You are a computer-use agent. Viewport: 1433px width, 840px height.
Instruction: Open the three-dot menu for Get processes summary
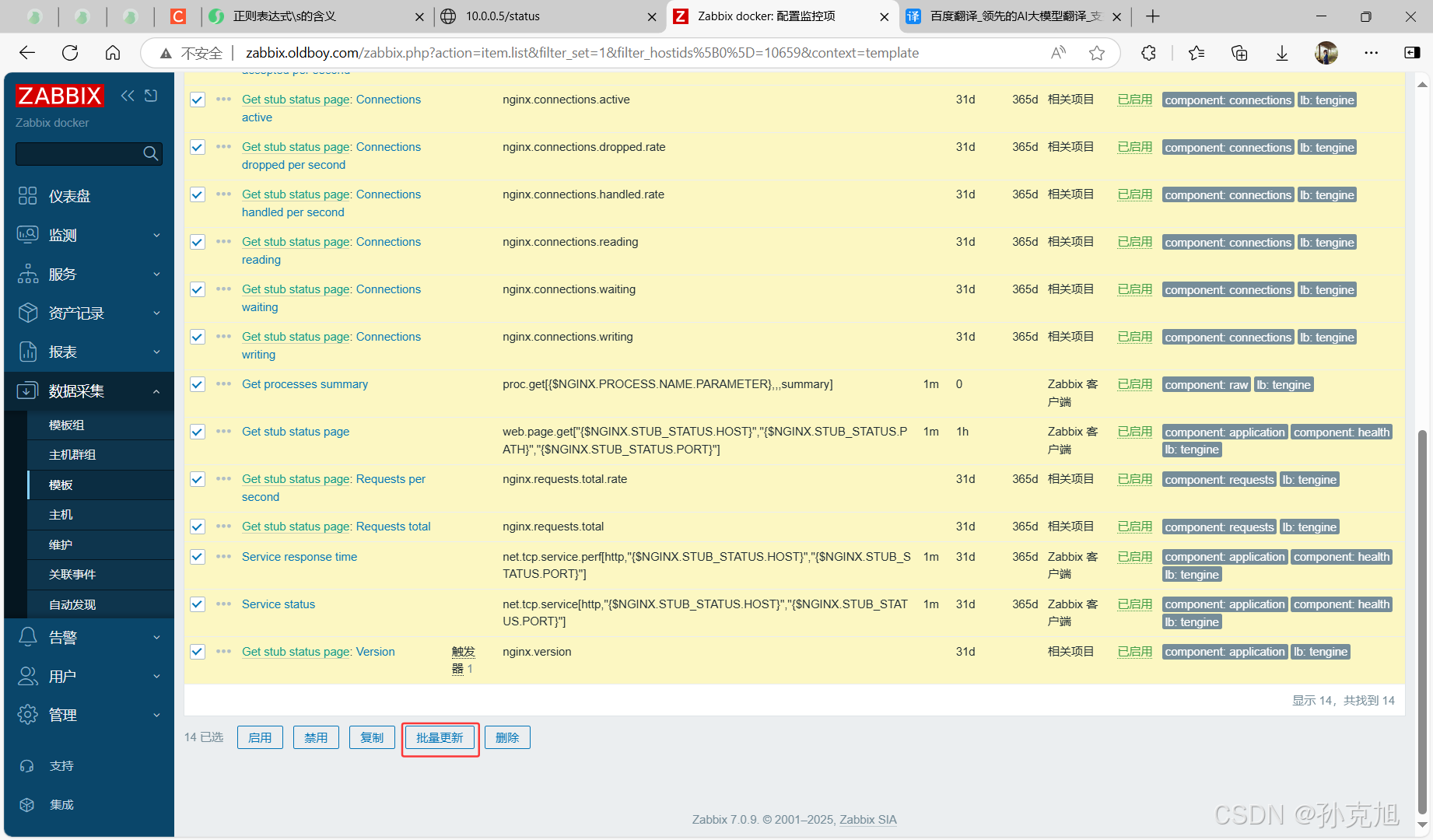coord(224,383)
